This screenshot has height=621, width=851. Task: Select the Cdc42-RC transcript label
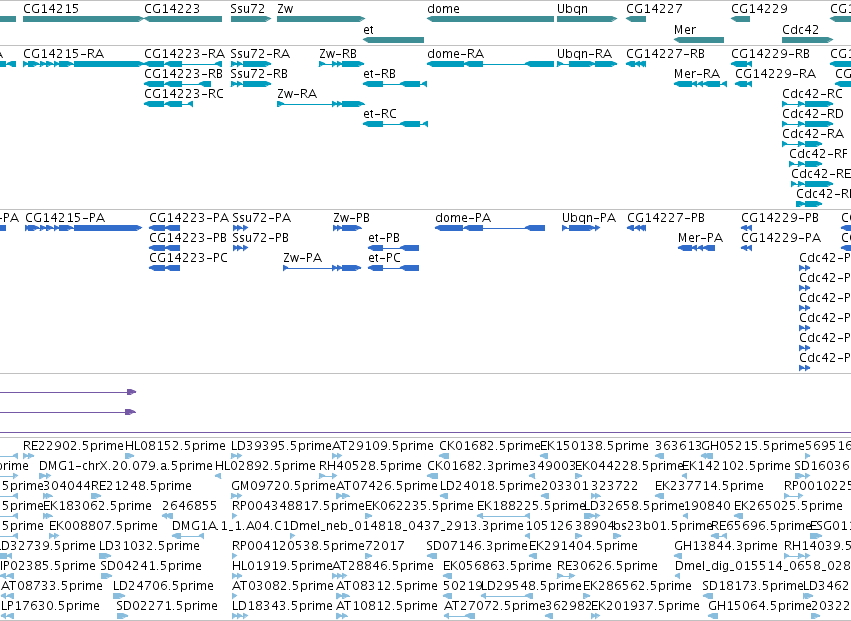[812, 94]
